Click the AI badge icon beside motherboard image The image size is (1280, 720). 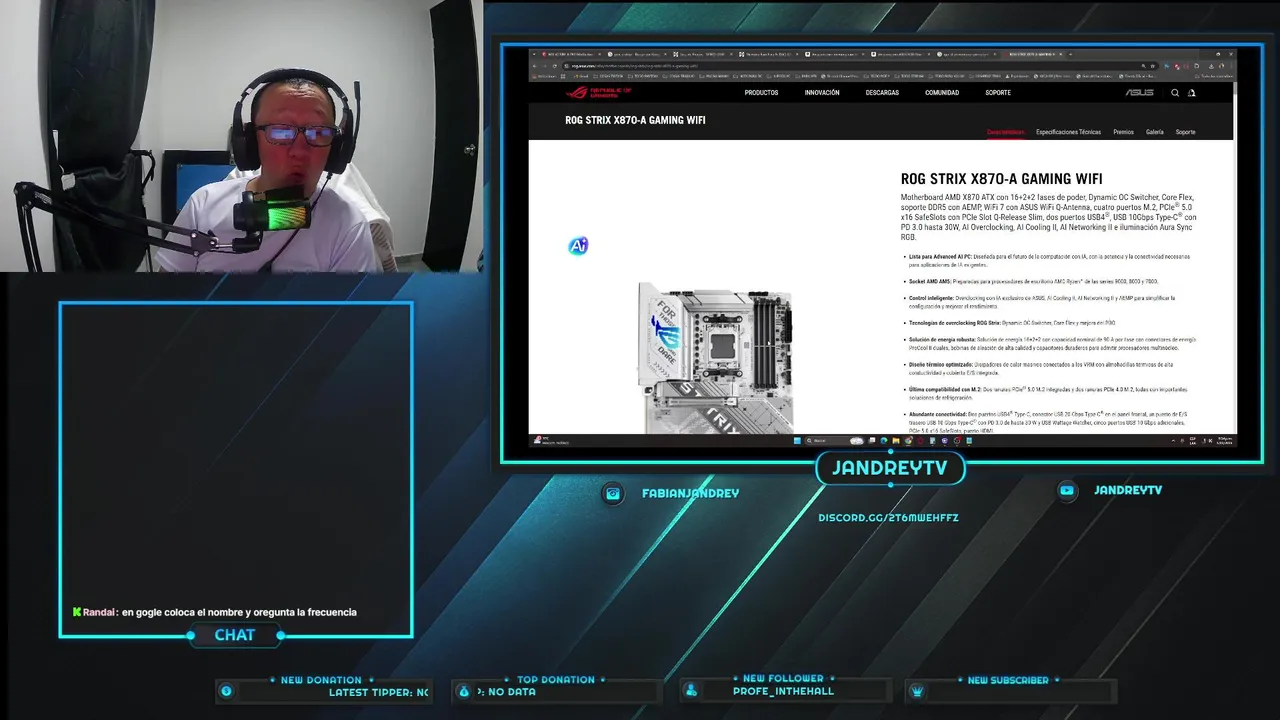(578, 246)
